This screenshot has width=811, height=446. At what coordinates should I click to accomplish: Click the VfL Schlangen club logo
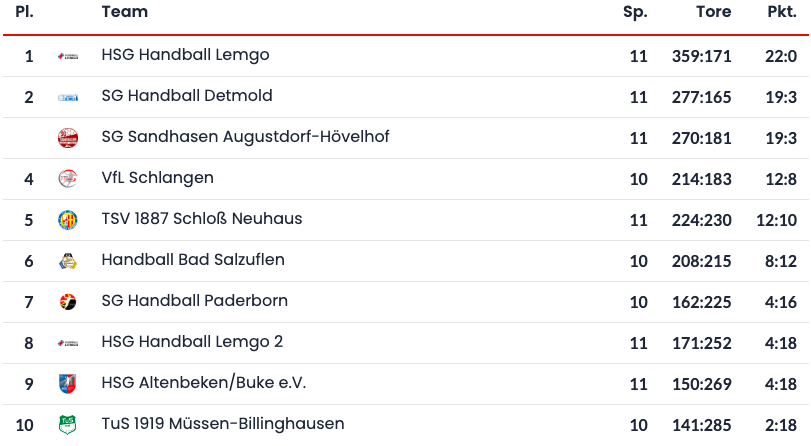(68, 179)
